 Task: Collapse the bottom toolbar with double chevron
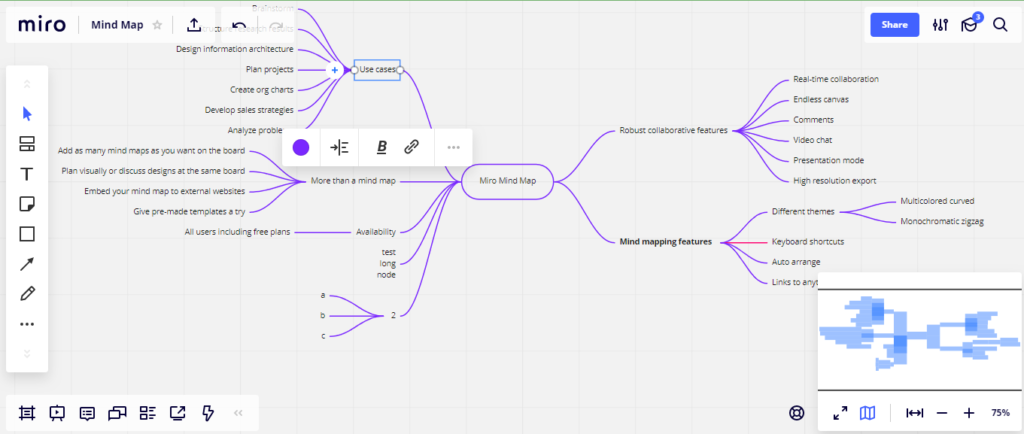tap(238, 412)
